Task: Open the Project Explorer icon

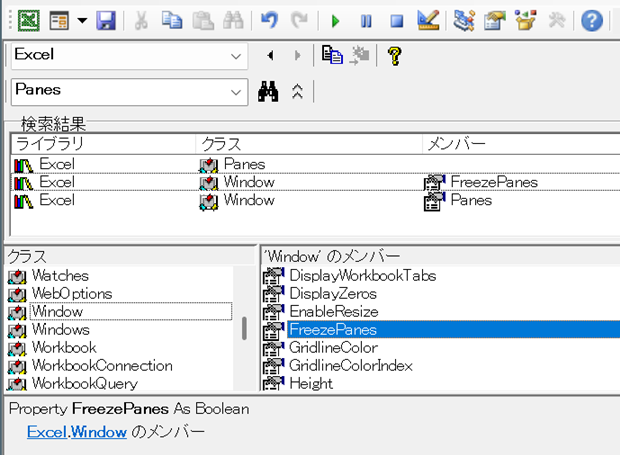Action: pos(463,19)
